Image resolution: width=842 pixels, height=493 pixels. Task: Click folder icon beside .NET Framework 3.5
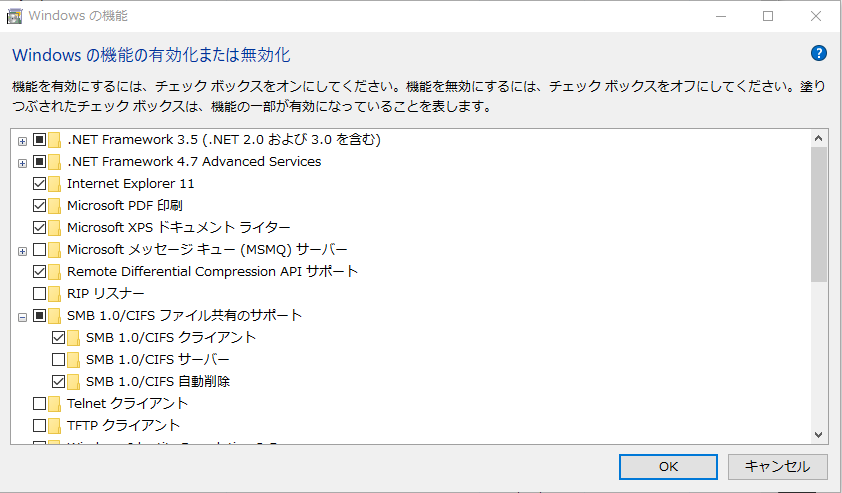54,140
